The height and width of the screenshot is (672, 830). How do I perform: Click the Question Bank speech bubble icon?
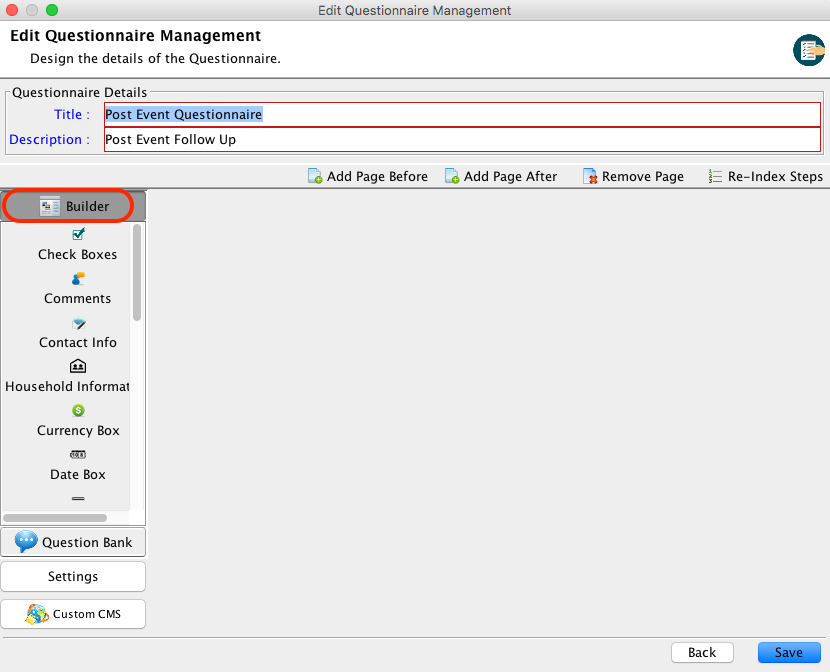(x=26, y=542)
